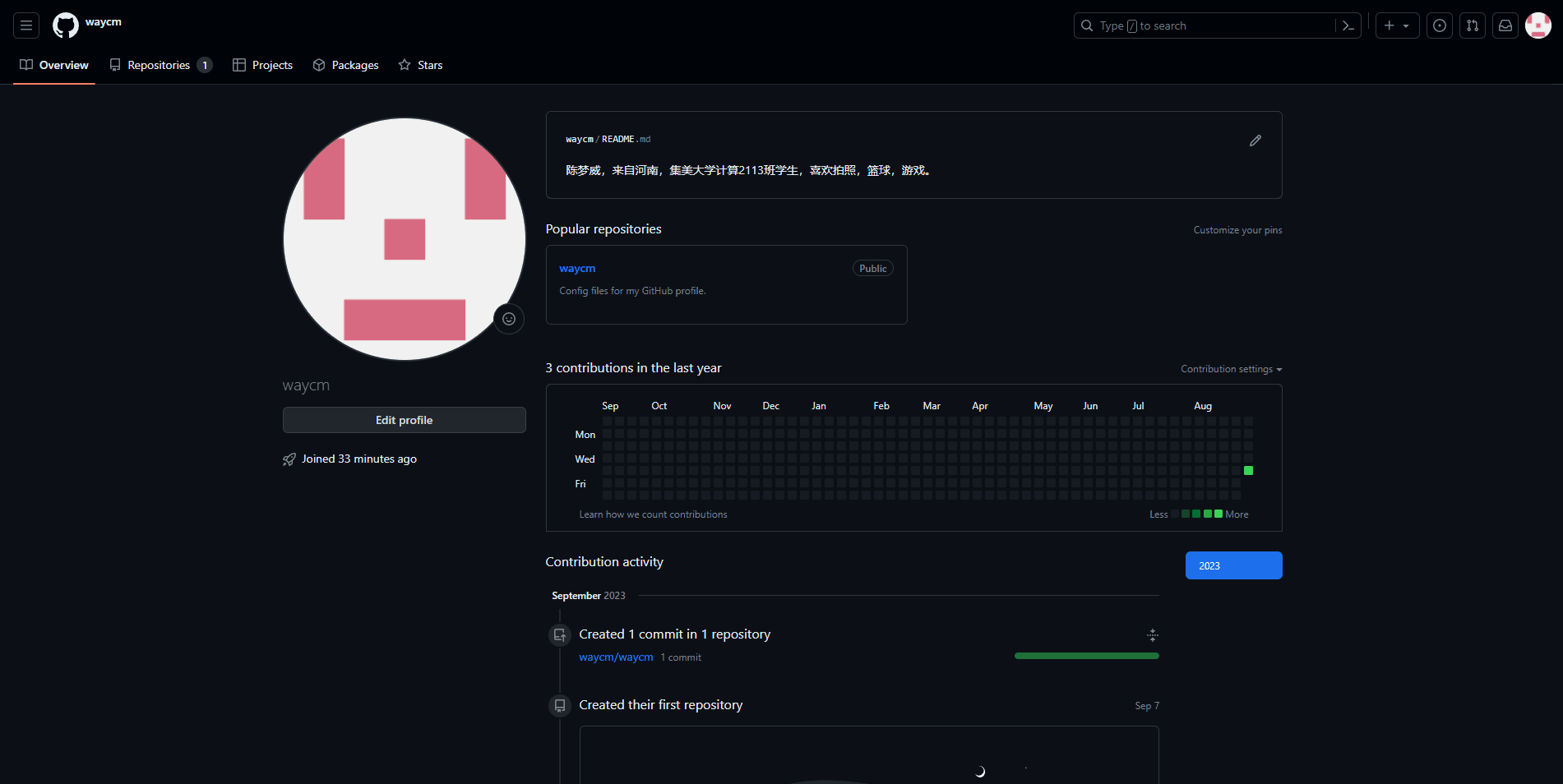Screen dimensions: 1563x784
Task: Open Customize your pins link
Action: point(1238,230)
